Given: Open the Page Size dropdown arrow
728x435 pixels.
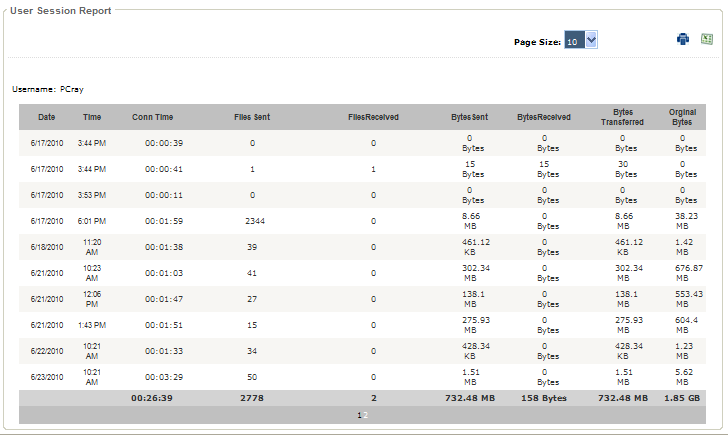Looking at the screenshot, I should point(591,40).
